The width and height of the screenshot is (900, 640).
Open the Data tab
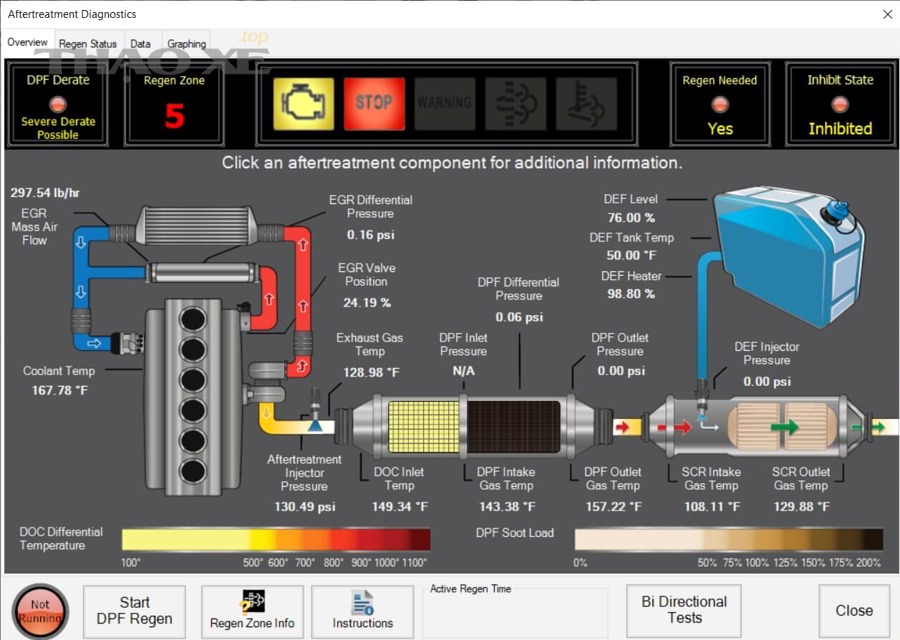[x=141, y=44]
